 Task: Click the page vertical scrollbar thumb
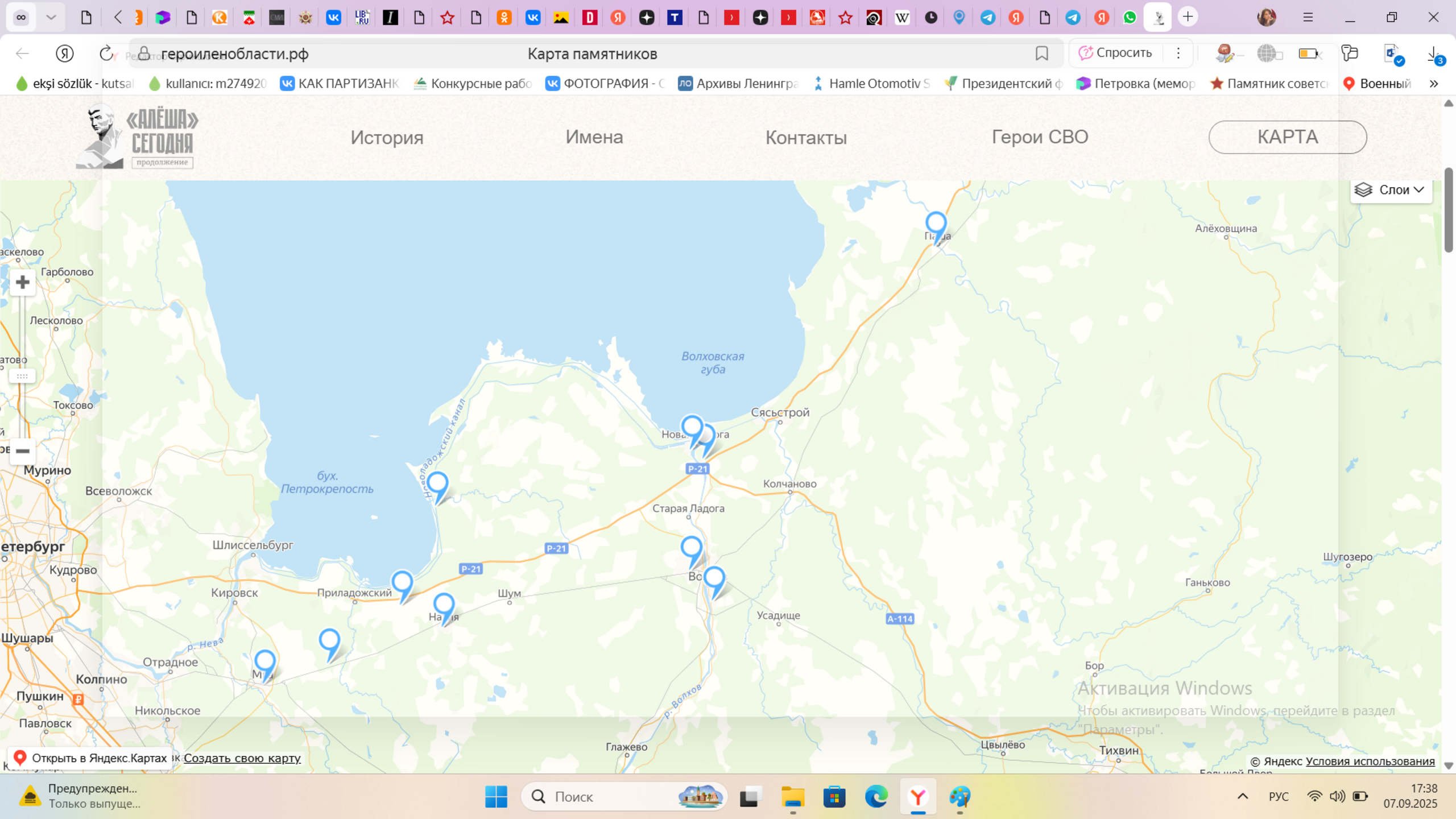tap(1449, 210)
